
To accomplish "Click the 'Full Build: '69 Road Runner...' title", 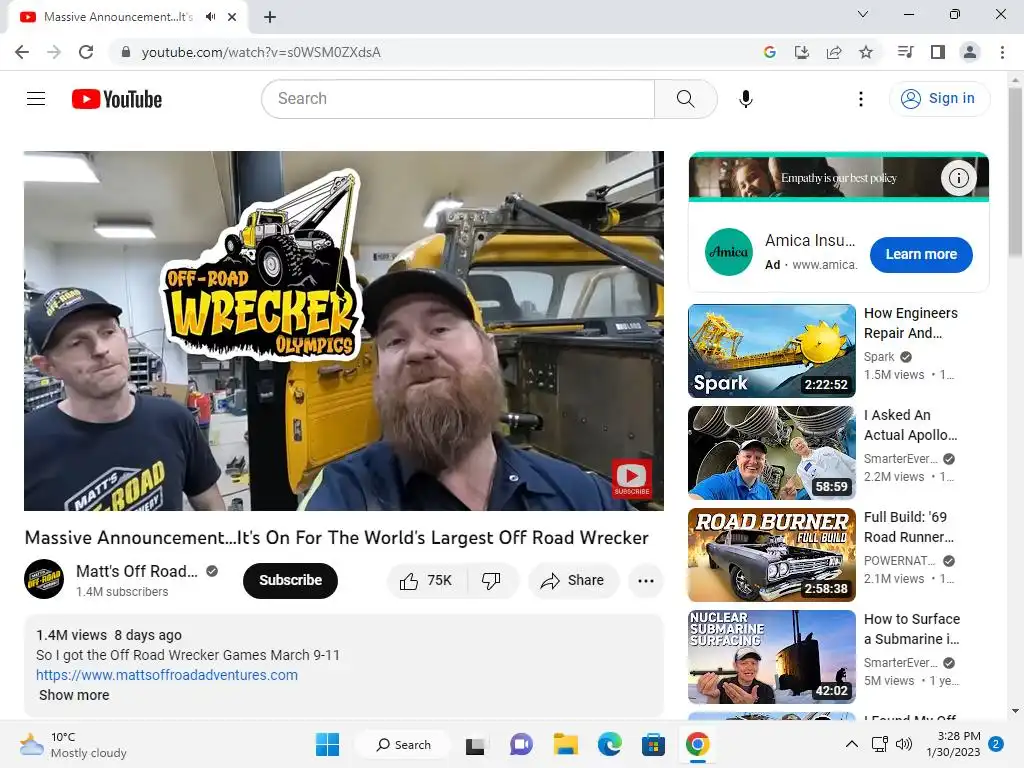I will click(908, 527).
